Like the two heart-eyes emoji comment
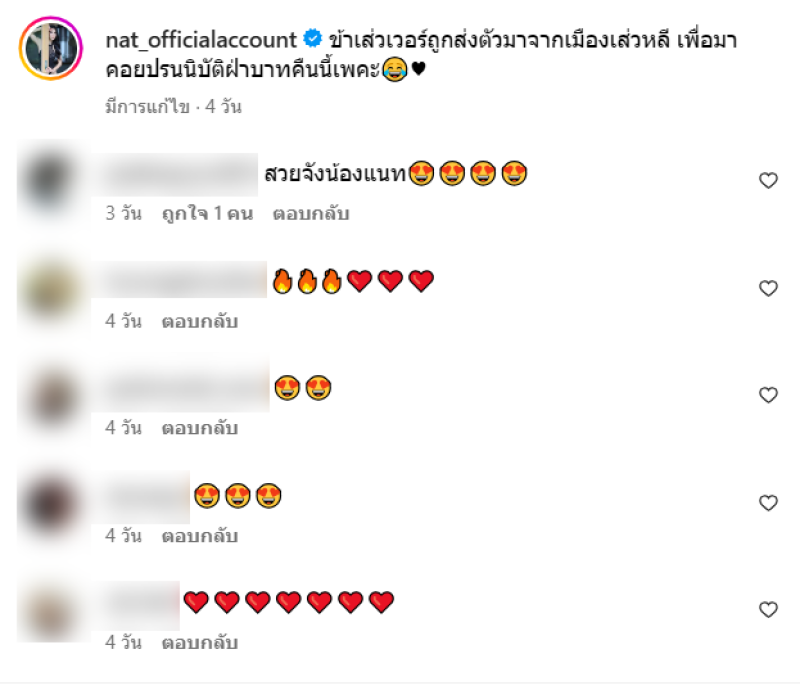800x690 pixels. point(768,395)
